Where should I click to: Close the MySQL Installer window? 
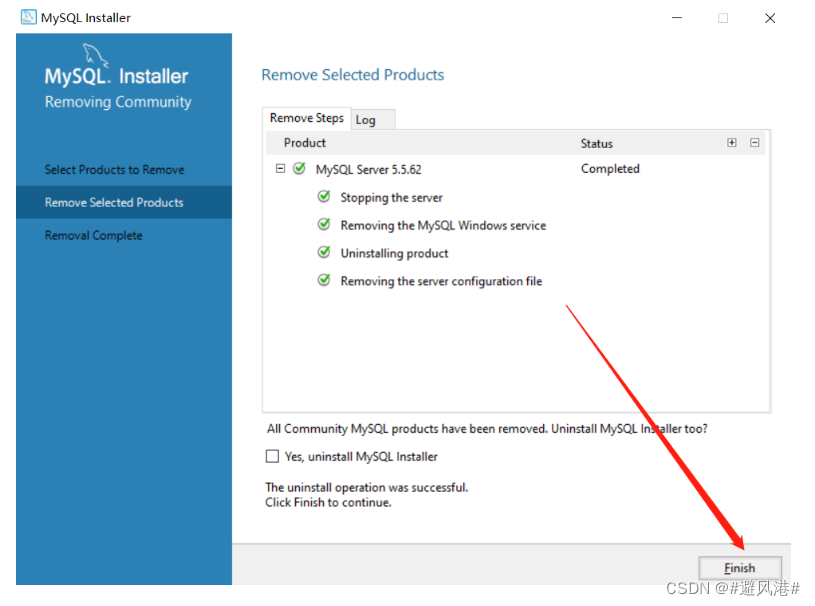pos(770,18)
